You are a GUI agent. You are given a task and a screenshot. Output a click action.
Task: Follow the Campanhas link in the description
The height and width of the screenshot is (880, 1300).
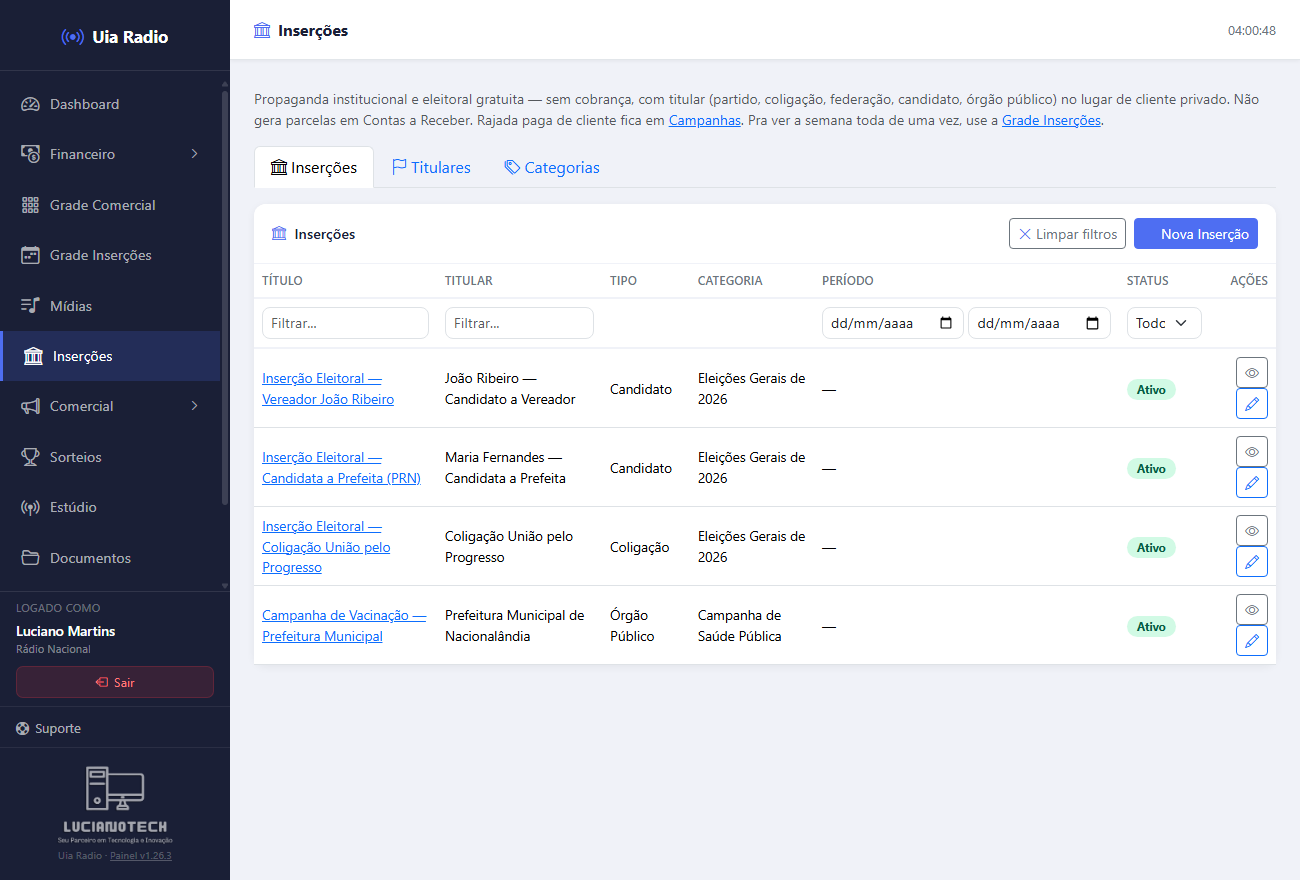pos(705,120)
